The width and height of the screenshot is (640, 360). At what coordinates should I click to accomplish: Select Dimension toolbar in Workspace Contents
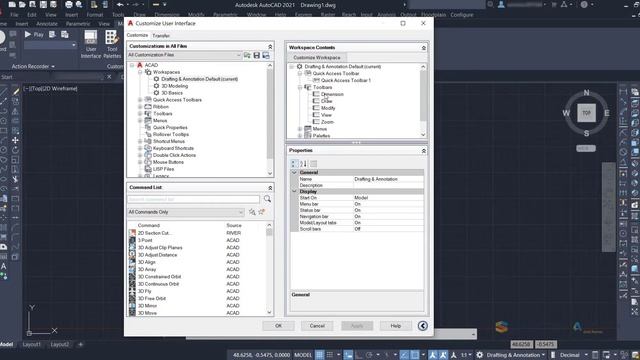click(332, 94)
